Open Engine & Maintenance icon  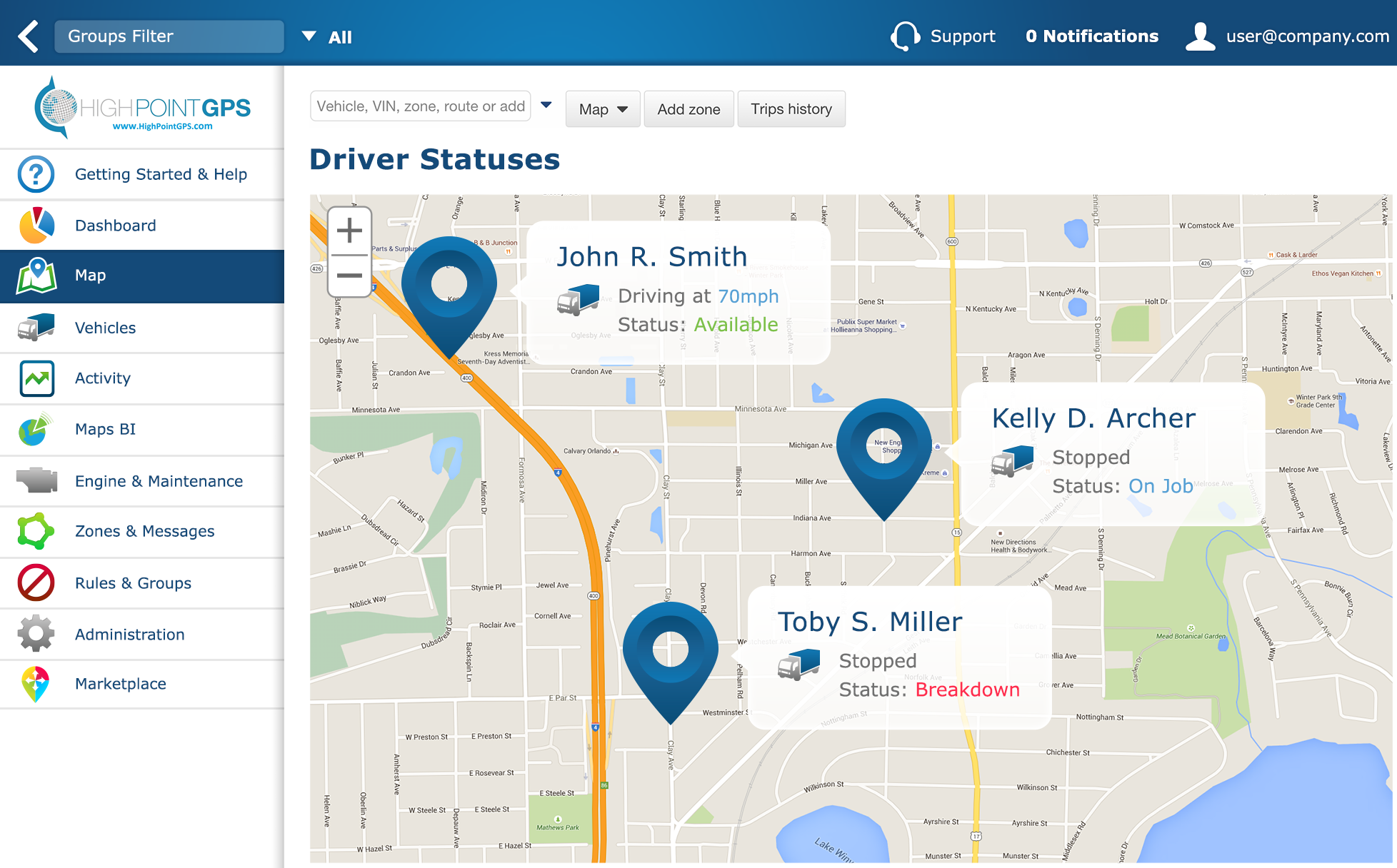[36, 481]
